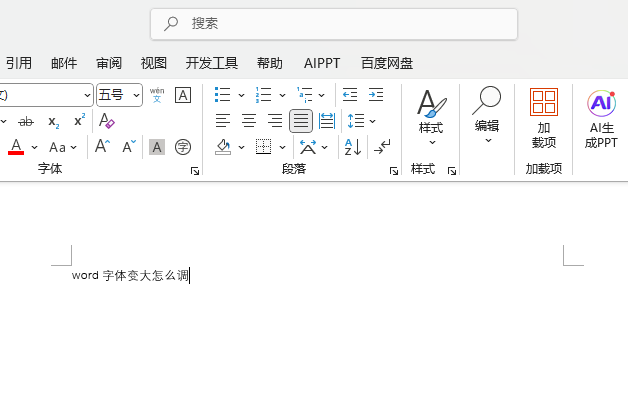The width and height of the screenshot is (628, 404).
Task: Expand bullet list style dropdown
Action: (242, 95)
